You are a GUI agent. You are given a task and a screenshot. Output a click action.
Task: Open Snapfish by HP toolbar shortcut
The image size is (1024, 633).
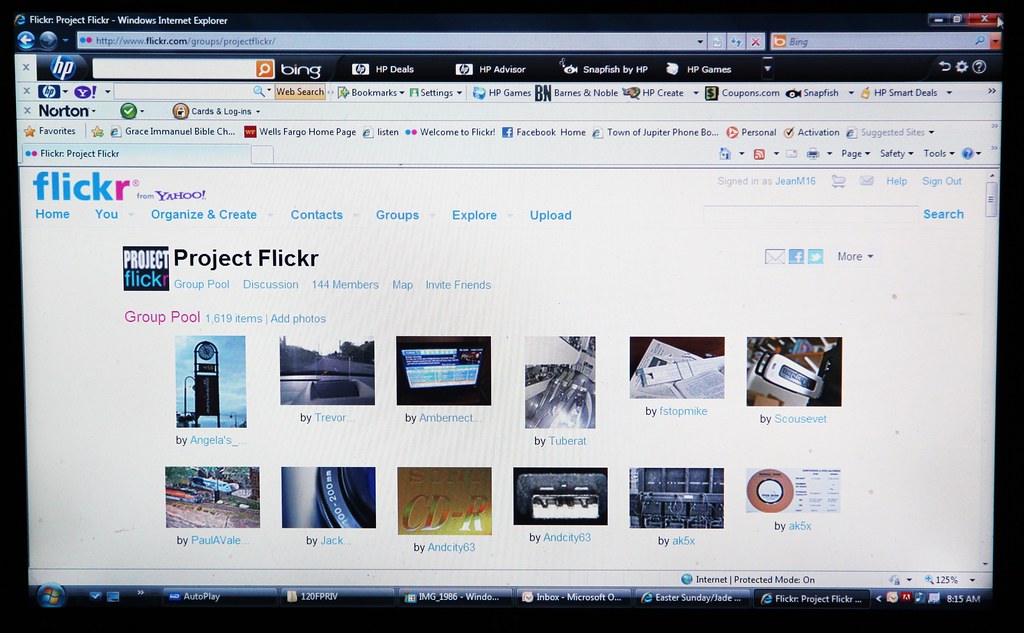click(604, 69)
